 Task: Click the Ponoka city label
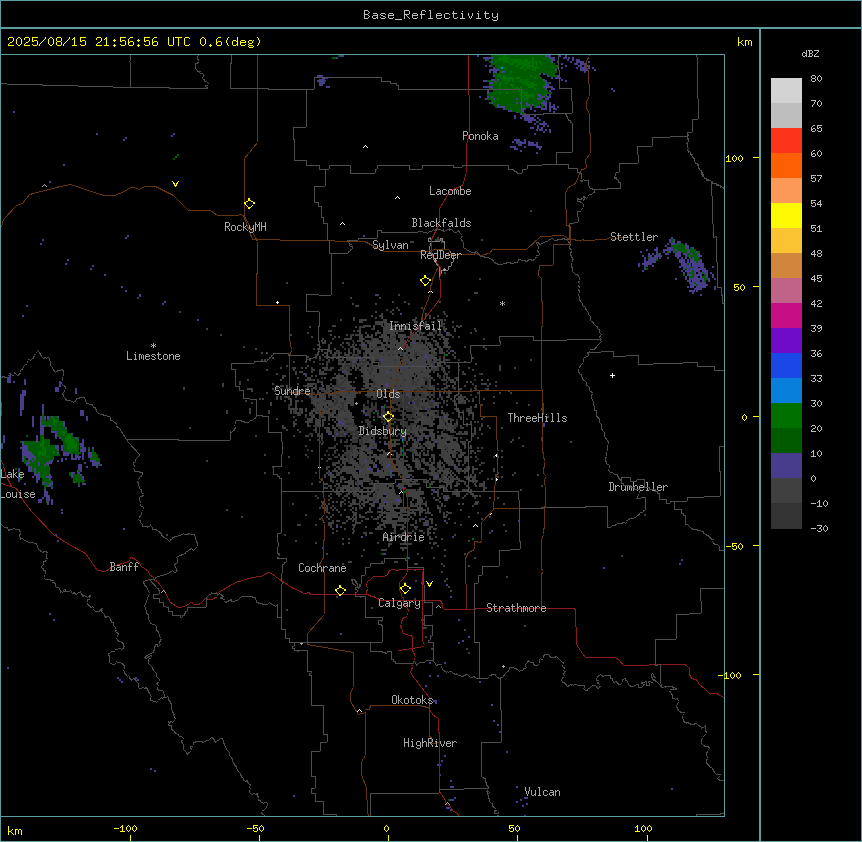tap(480, 136)
